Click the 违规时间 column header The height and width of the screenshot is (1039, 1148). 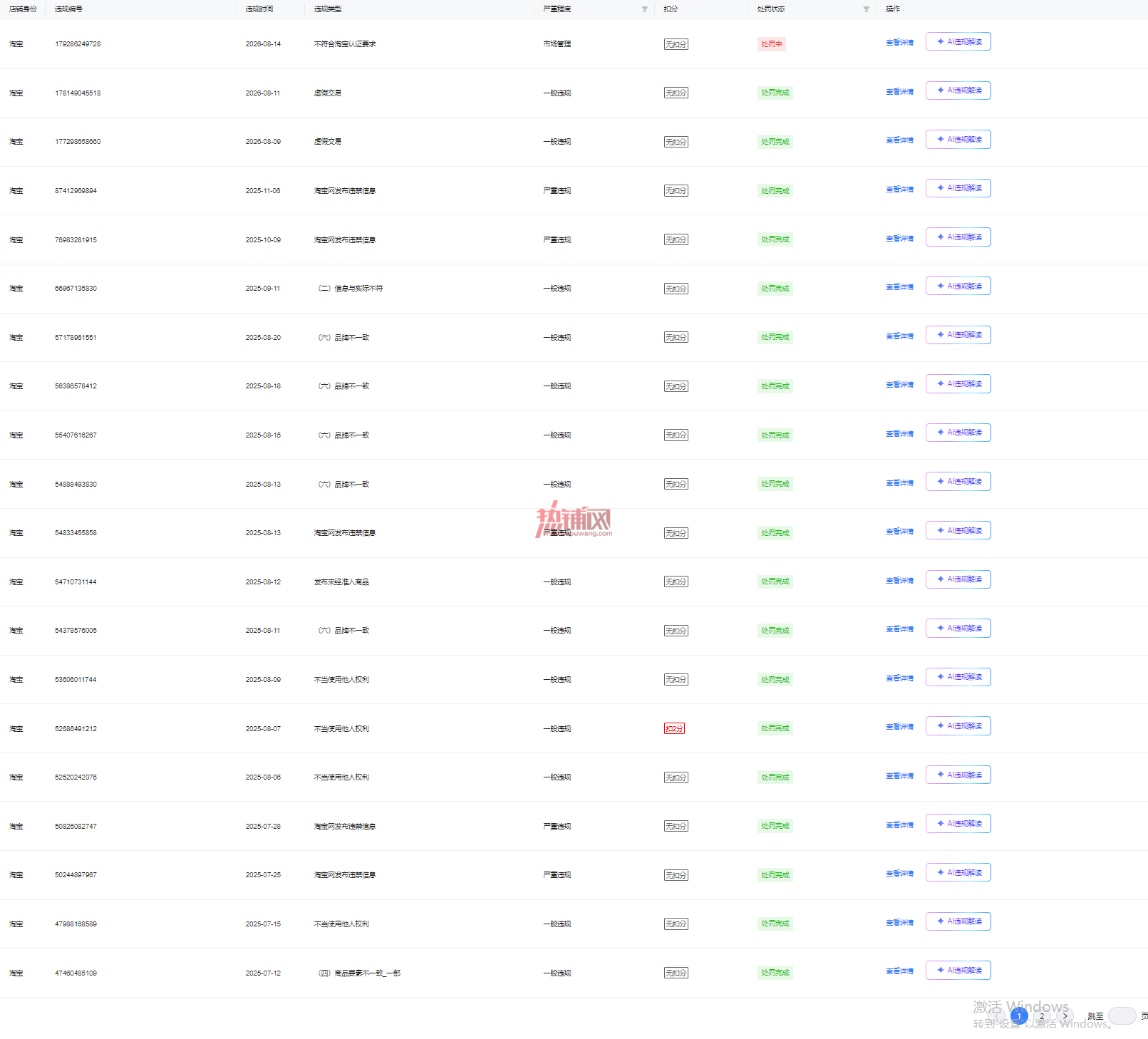point(259,9)
